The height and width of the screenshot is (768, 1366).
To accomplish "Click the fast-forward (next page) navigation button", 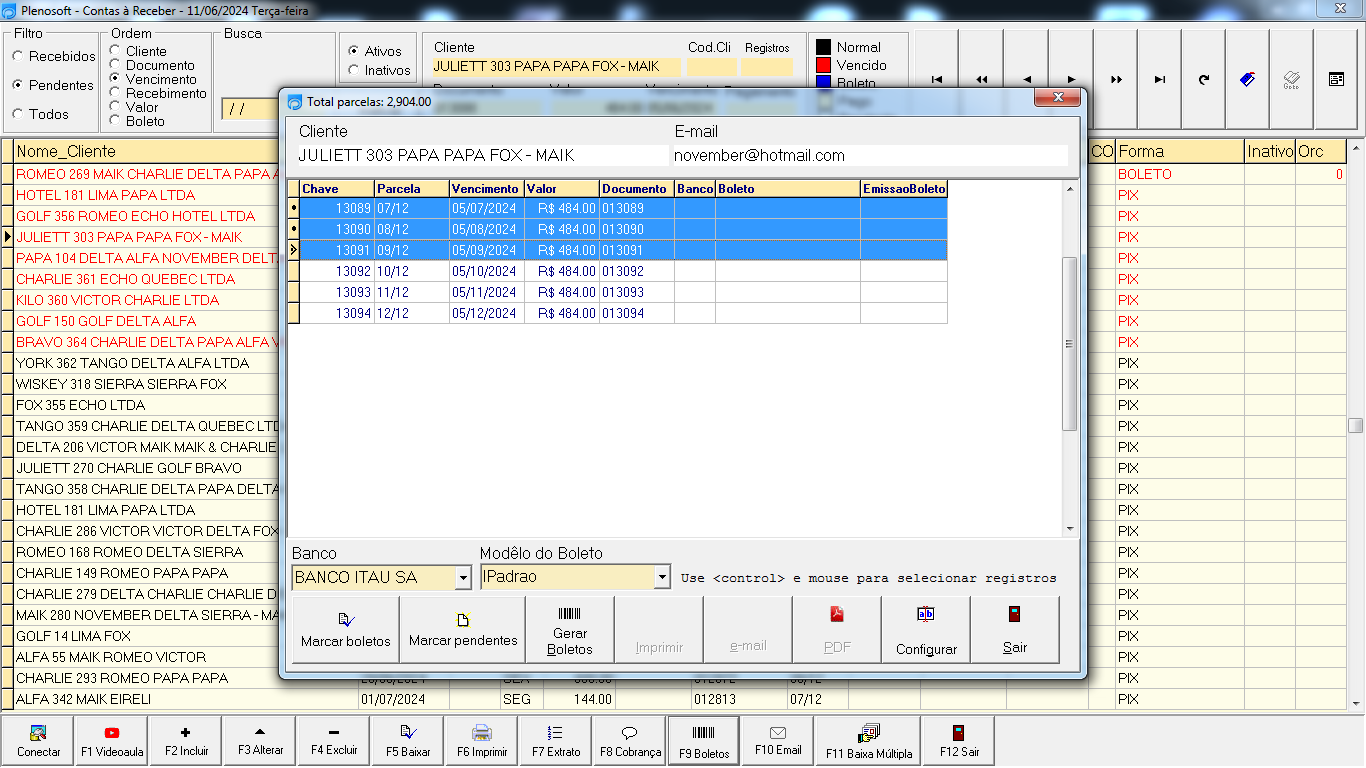I will point(1116,80).
